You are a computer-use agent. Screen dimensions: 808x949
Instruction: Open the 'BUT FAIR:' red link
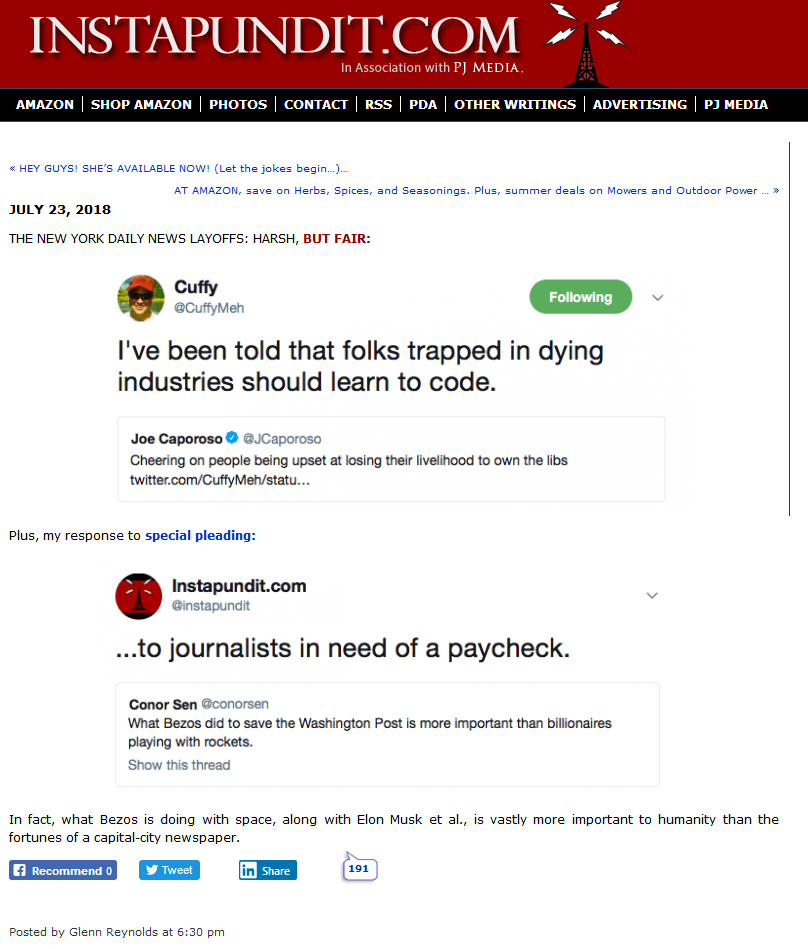[x=337, y=238]
